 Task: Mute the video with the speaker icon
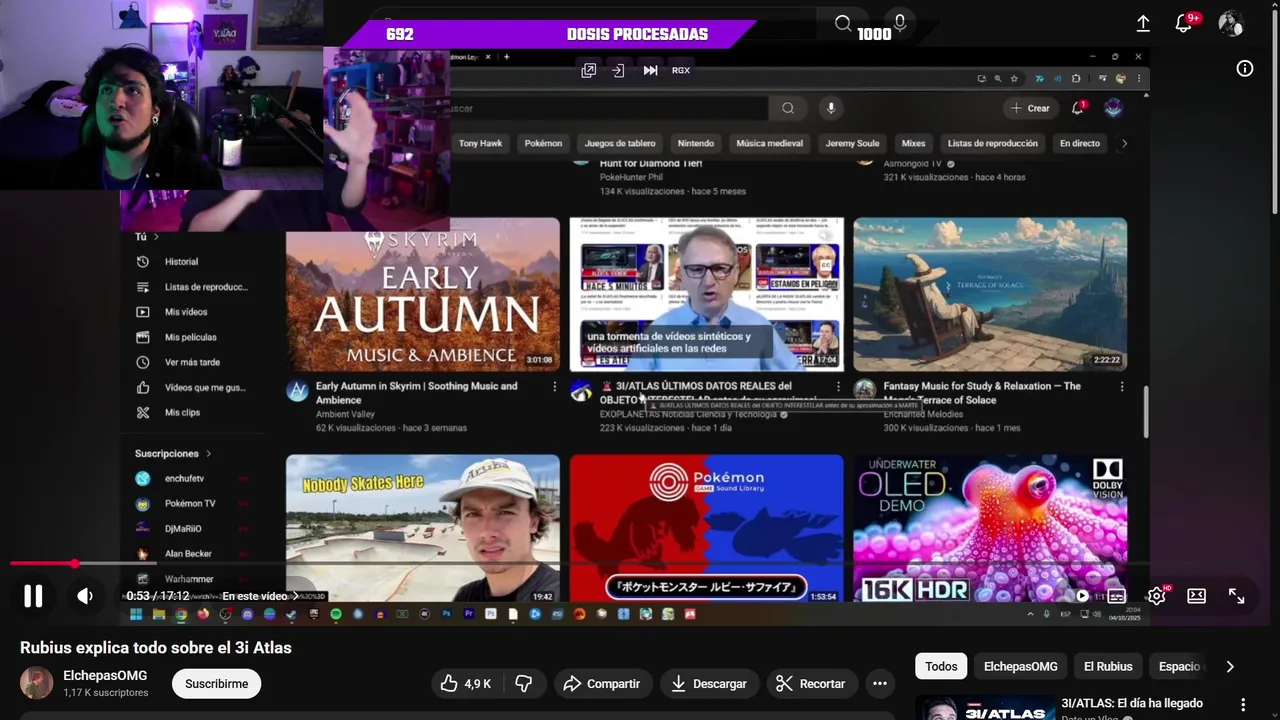(x=85, y=596)
